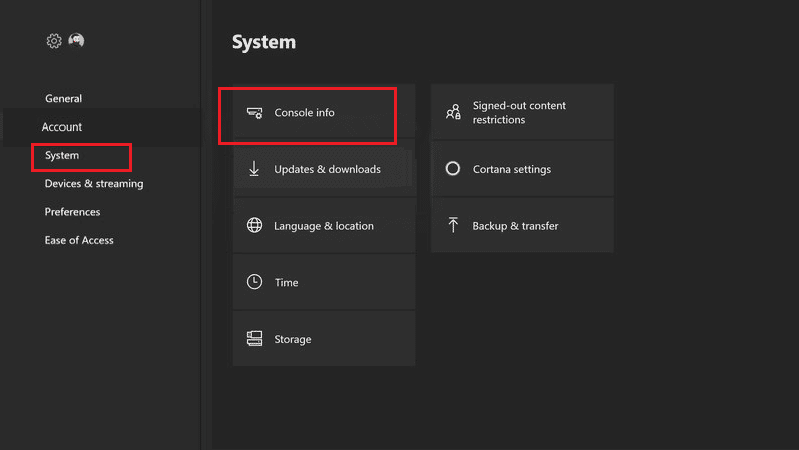Click the Backup & transfer upload icon
The image size is (799, 450).
point(453,226)
